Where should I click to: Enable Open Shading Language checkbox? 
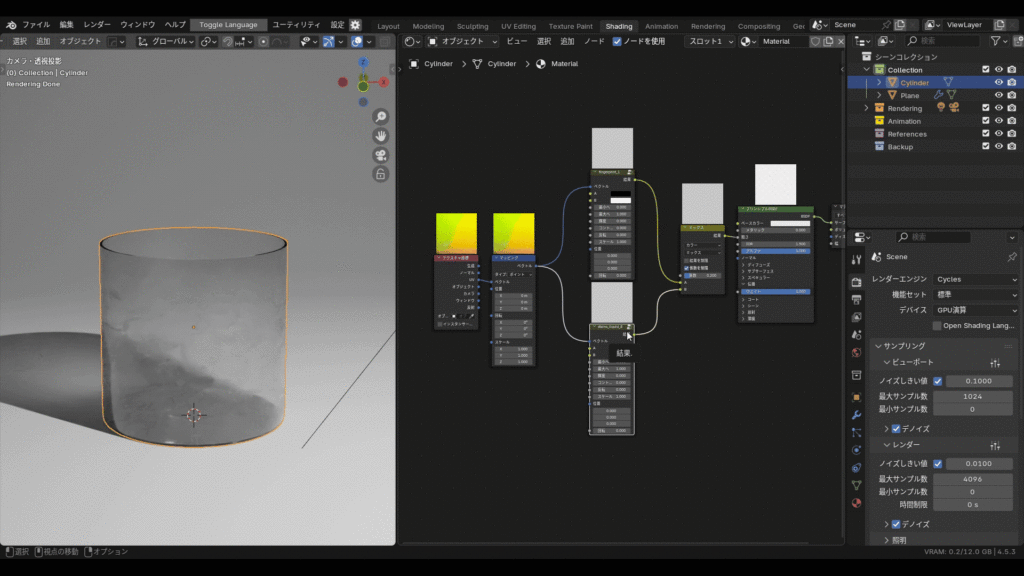coord(937,325)
